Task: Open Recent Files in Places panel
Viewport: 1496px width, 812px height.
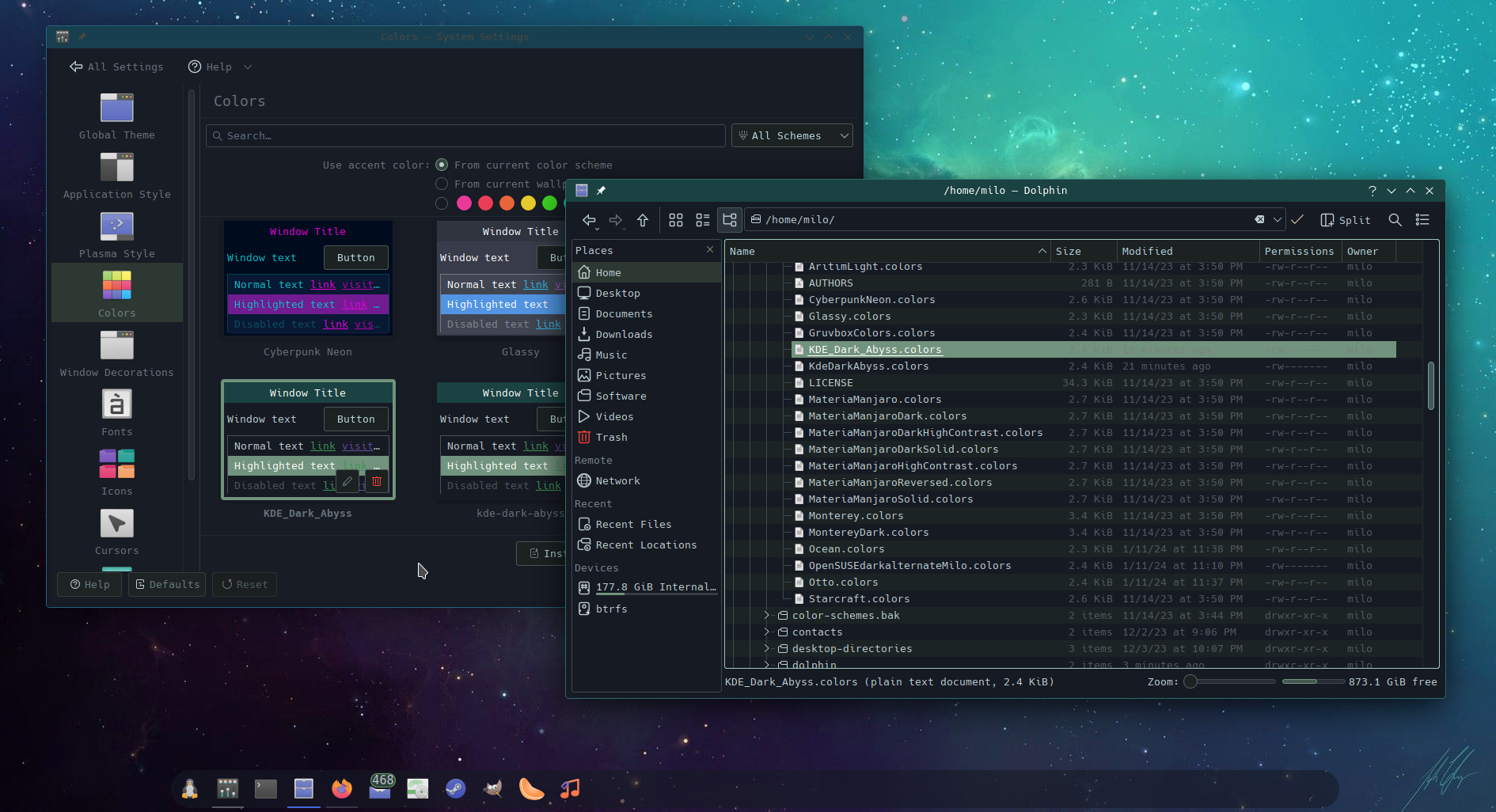Action: (x=647, y=524)
